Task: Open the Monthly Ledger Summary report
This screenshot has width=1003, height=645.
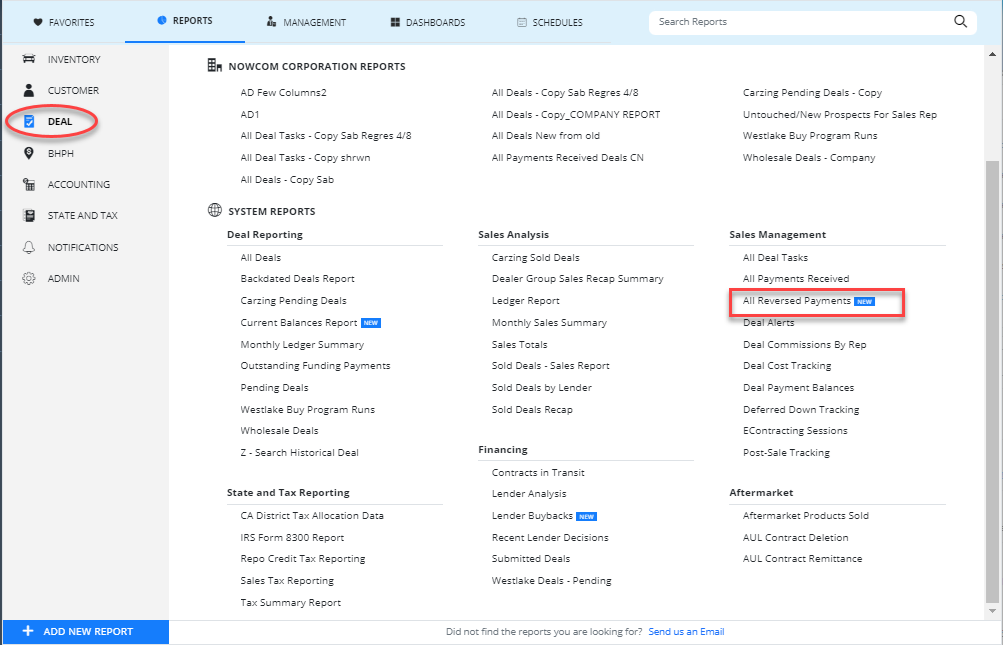Action: point(302,344)
